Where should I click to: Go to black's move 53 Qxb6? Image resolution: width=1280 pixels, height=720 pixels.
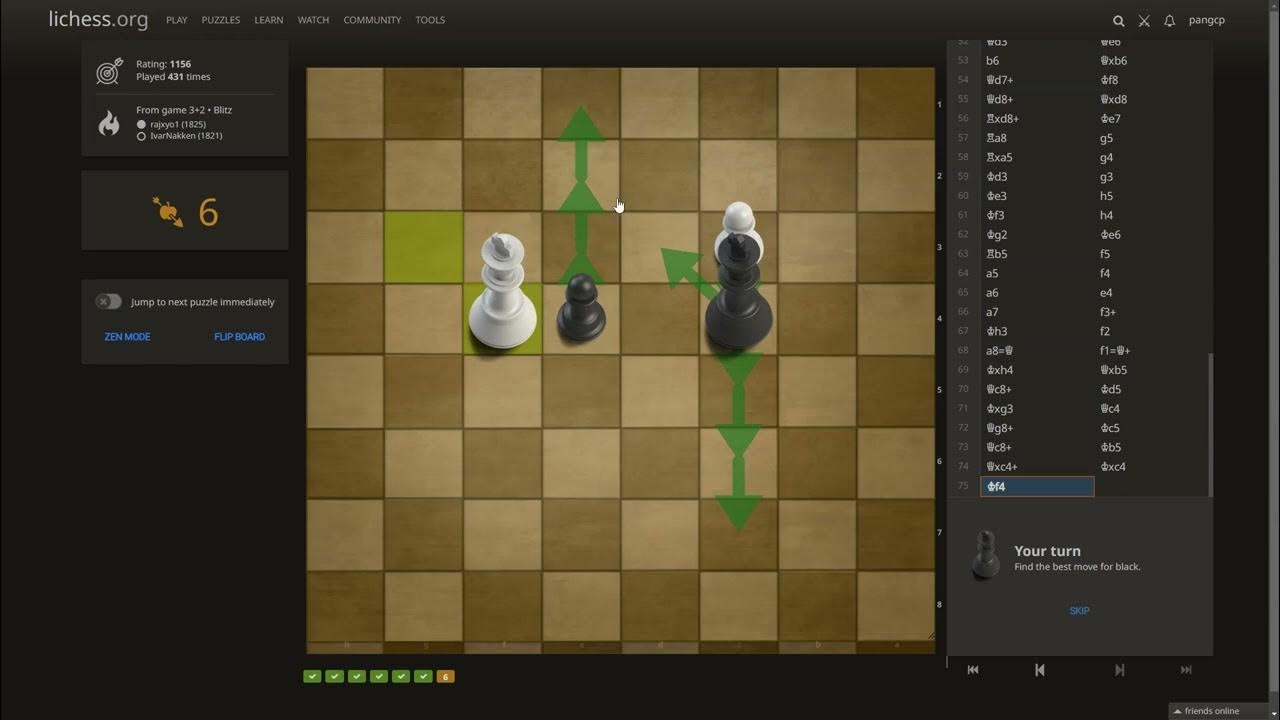(x=1150, y=61)
